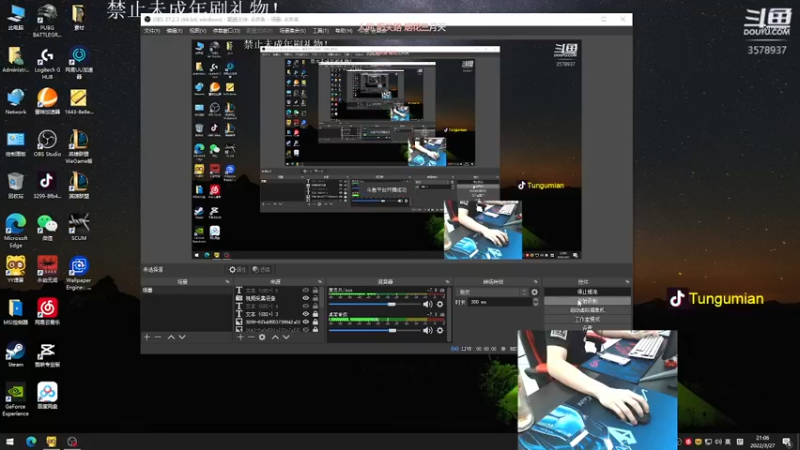Toggle visibility of the 文本 (GDI+) 5 source
800x450 pixels.
[306, 290]
